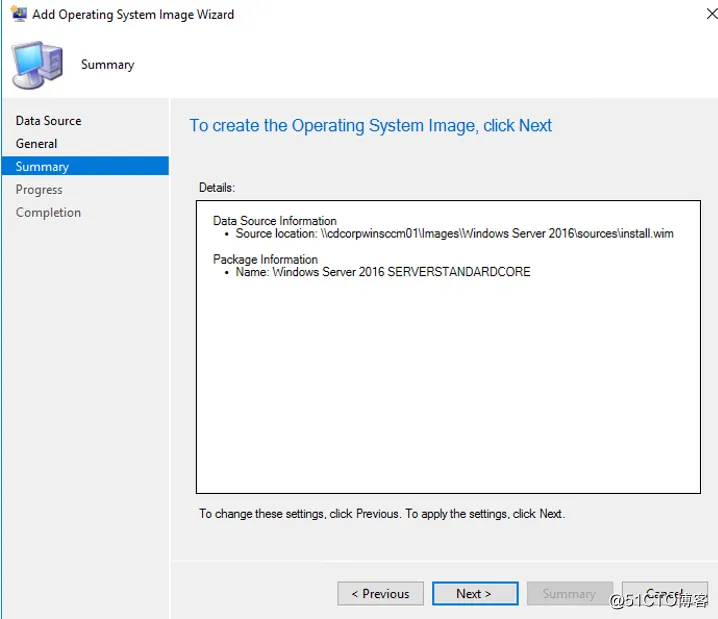Click the blue 'To create the Operating System Image' heading

click(x=371, y=125)
